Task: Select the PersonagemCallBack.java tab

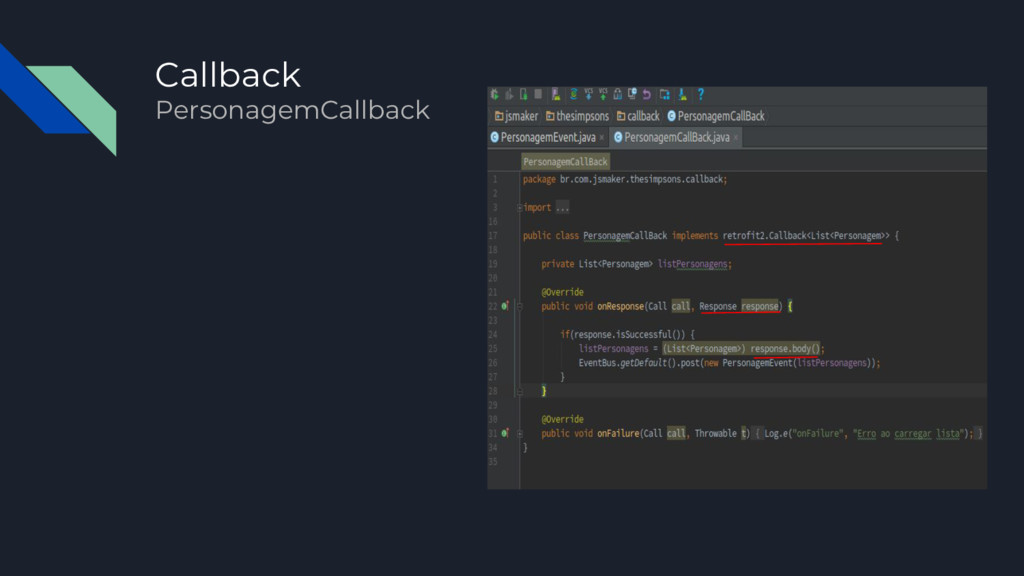Action: [676, 137]
